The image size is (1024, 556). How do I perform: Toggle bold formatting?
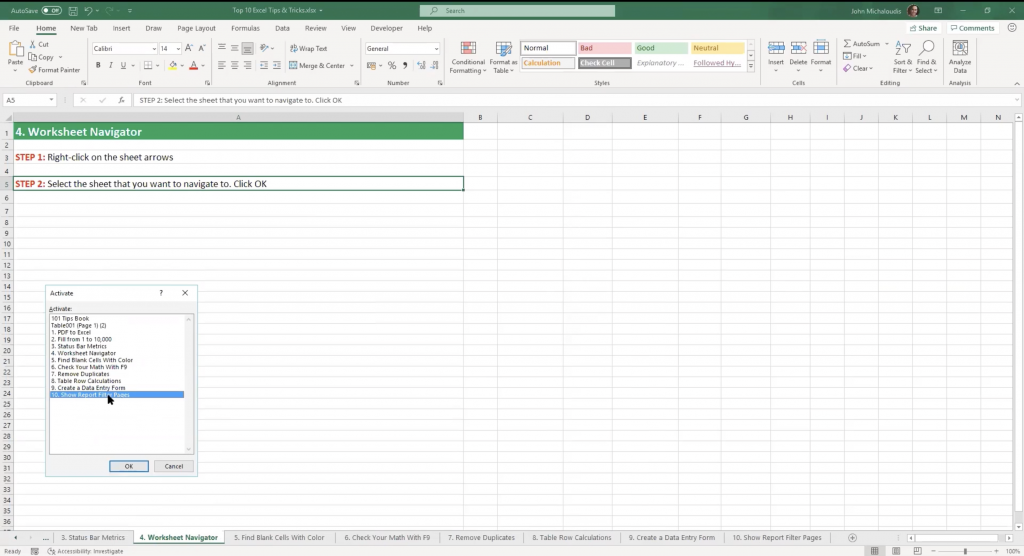click(x=98, y=65)
